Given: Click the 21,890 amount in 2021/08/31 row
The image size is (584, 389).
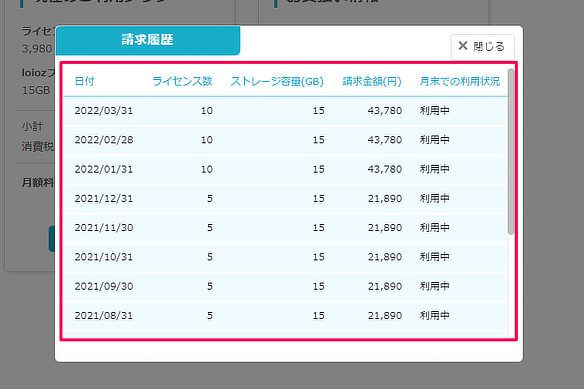Looking at the screenshot, I should click(x=385, y=316).
